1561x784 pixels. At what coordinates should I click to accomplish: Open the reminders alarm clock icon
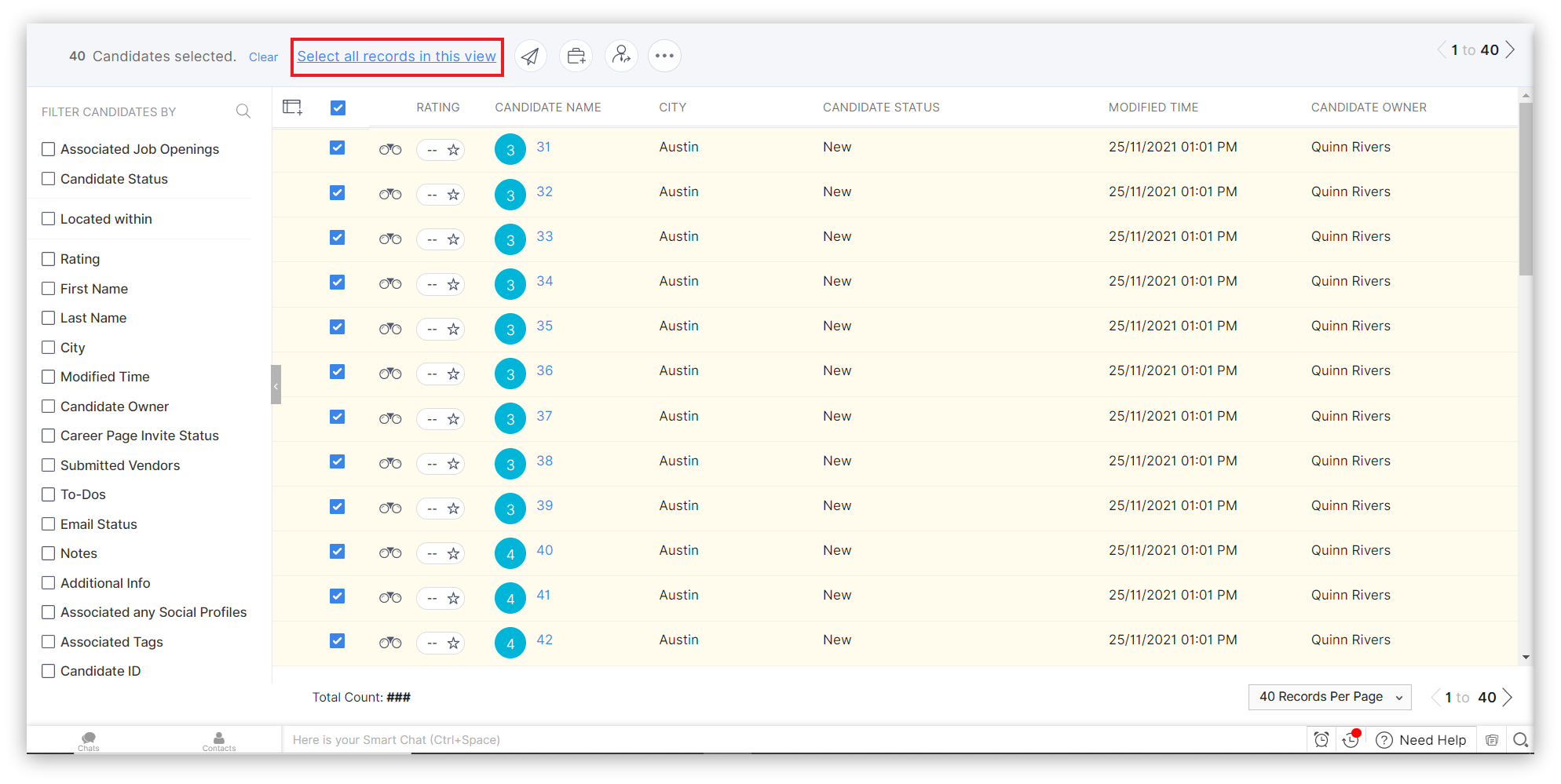point(1322,739)
